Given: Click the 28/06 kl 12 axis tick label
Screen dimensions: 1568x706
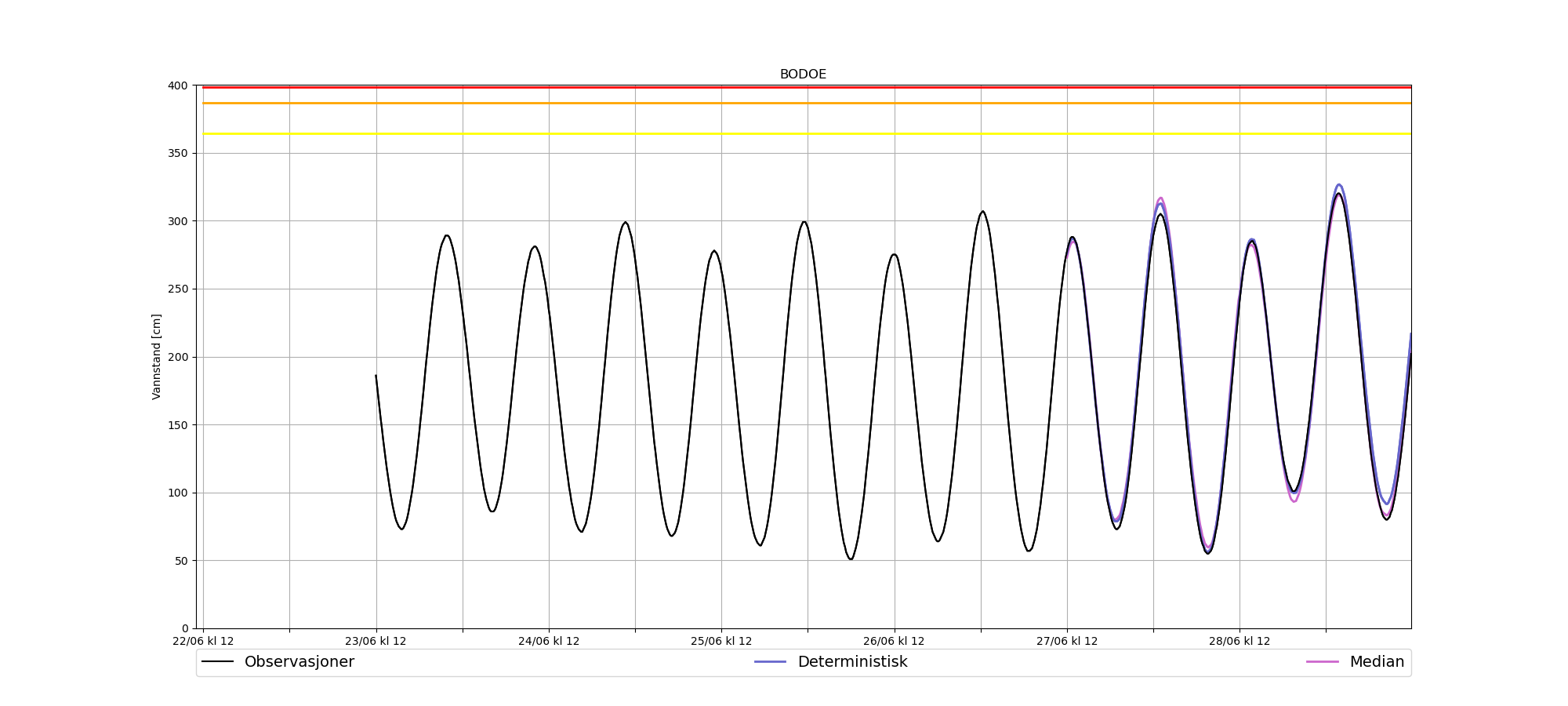Looking at the screenshot, I should pyautogui.click(x=1240, y=641).
